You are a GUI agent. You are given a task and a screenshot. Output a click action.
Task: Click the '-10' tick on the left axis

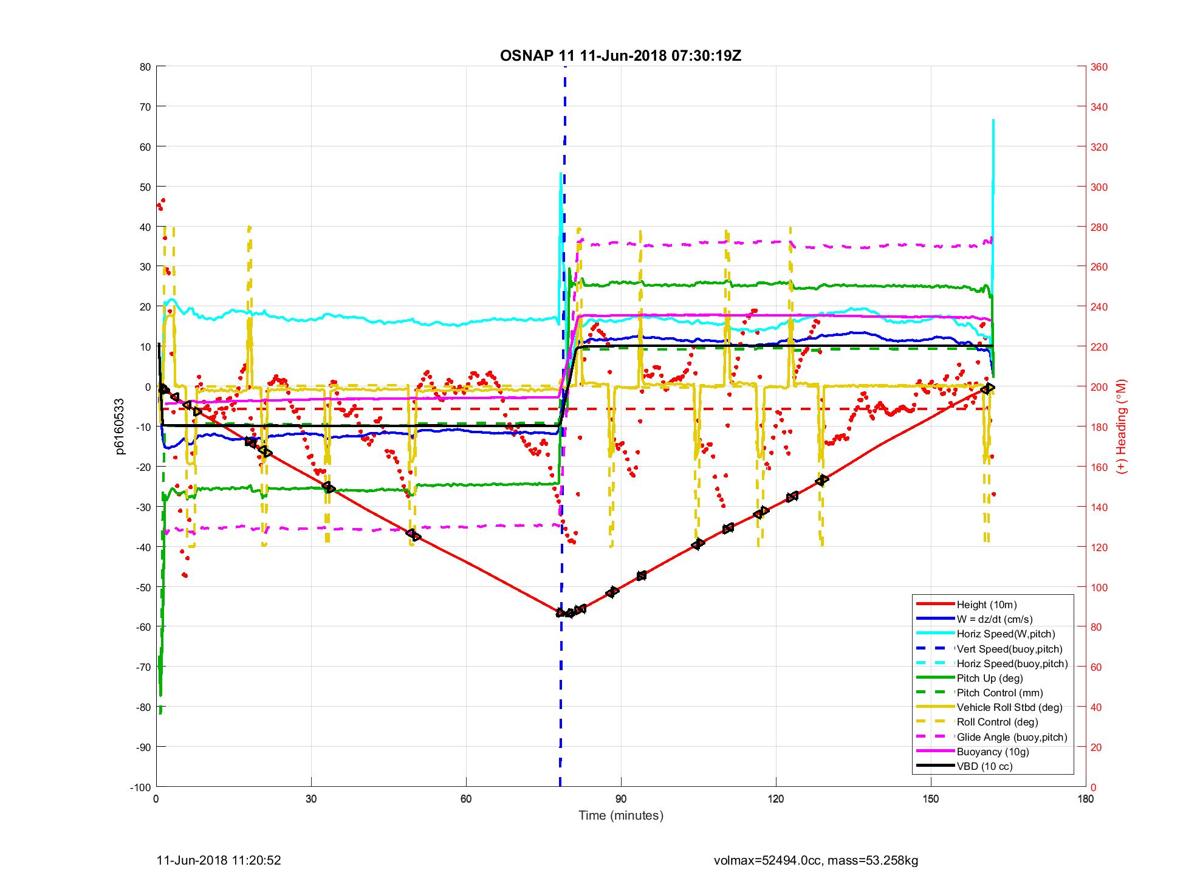point(142,427)
